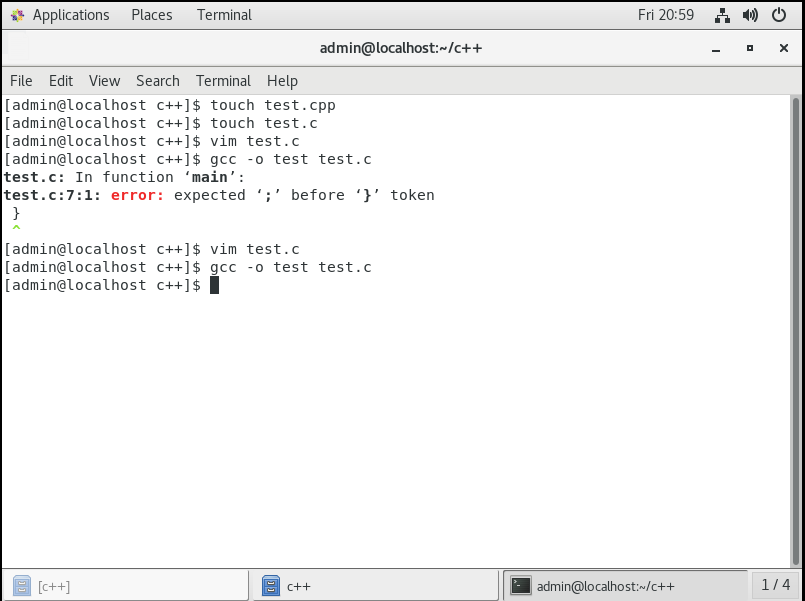Click the 1 / 4 workspace switcher
Screen dimensions: 805x601
point(776,585)
